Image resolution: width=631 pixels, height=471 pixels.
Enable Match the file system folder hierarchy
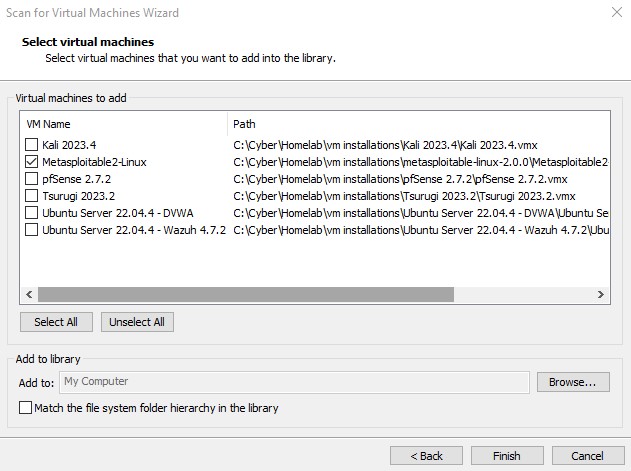[x=25, y=408]
